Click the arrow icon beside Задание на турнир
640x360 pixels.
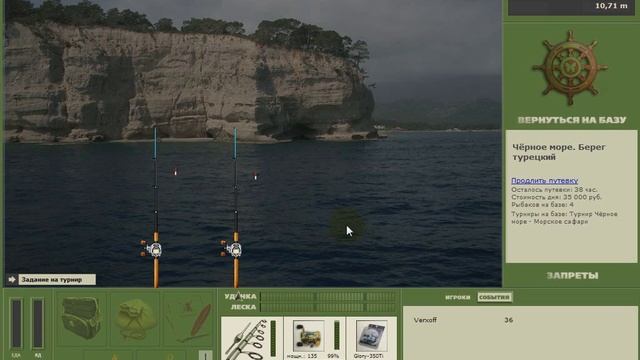11,280
